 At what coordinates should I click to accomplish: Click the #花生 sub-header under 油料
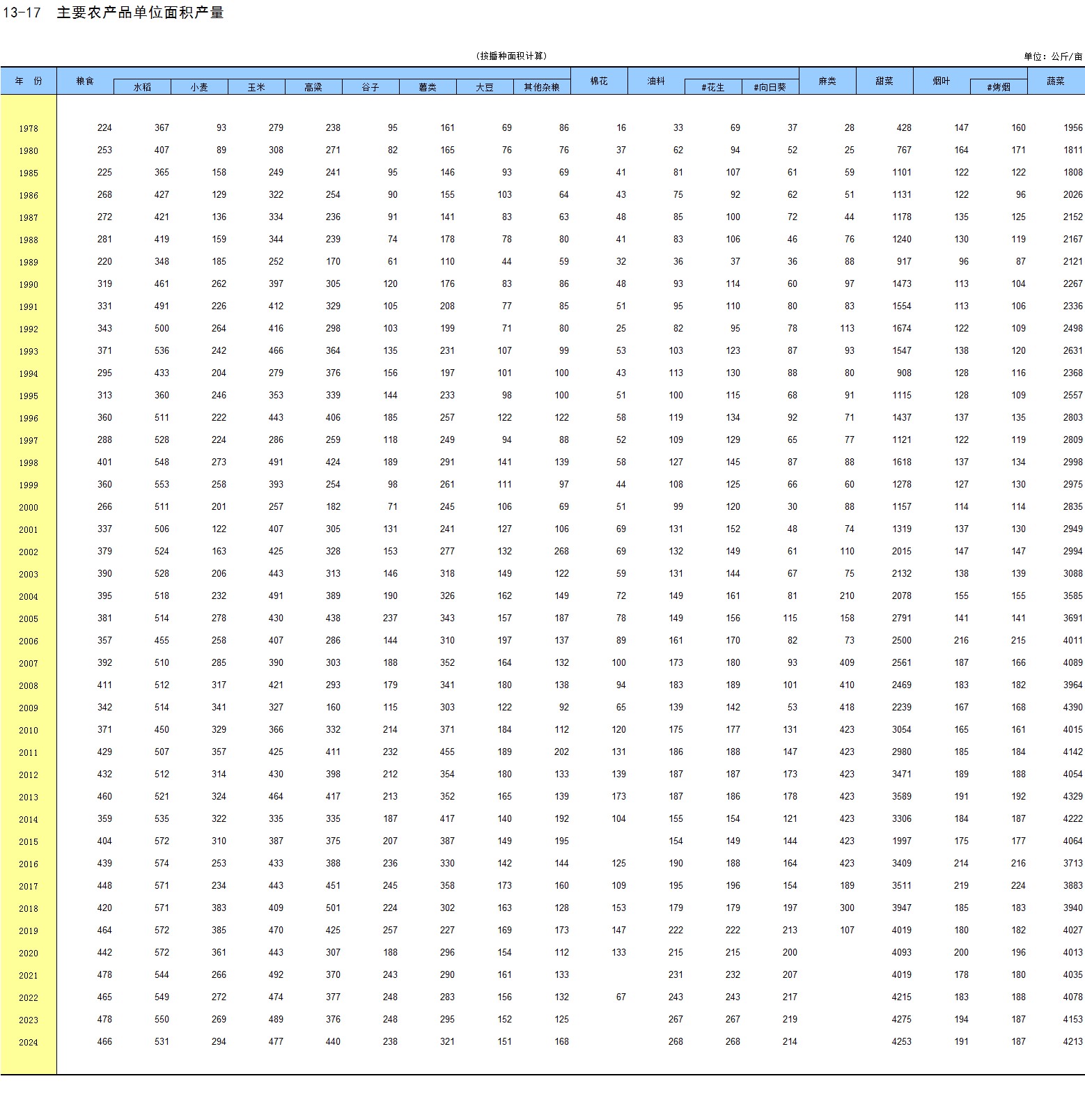tap(713, 87)
